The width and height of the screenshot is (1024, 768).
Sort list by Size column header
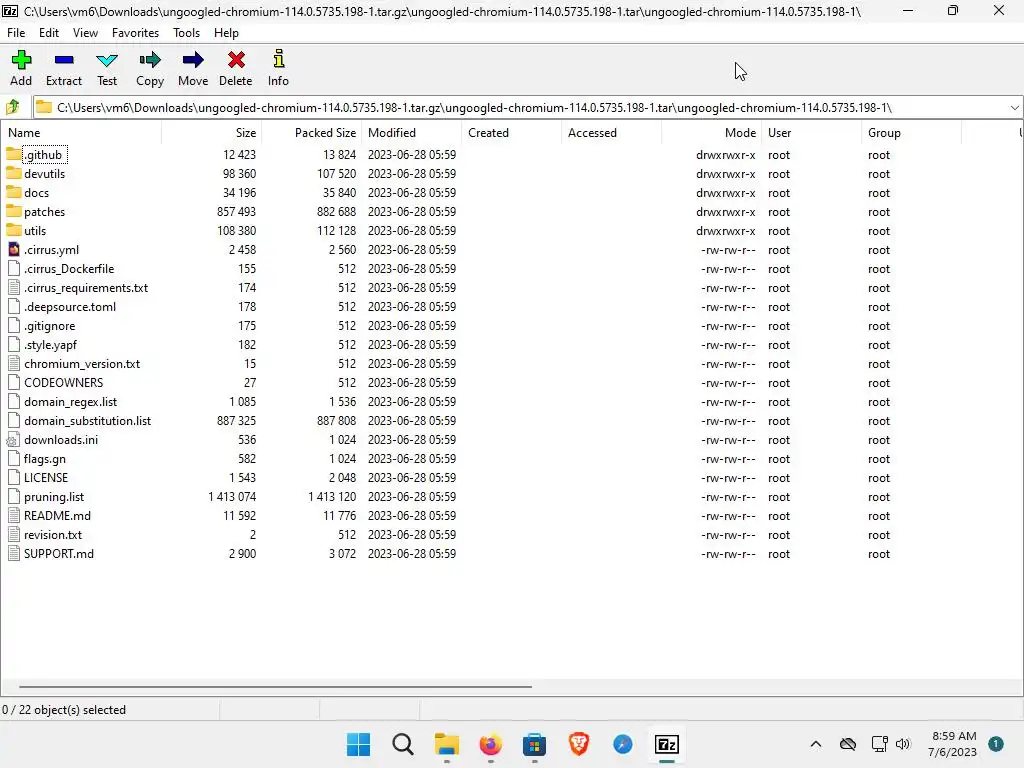(212, 133)
